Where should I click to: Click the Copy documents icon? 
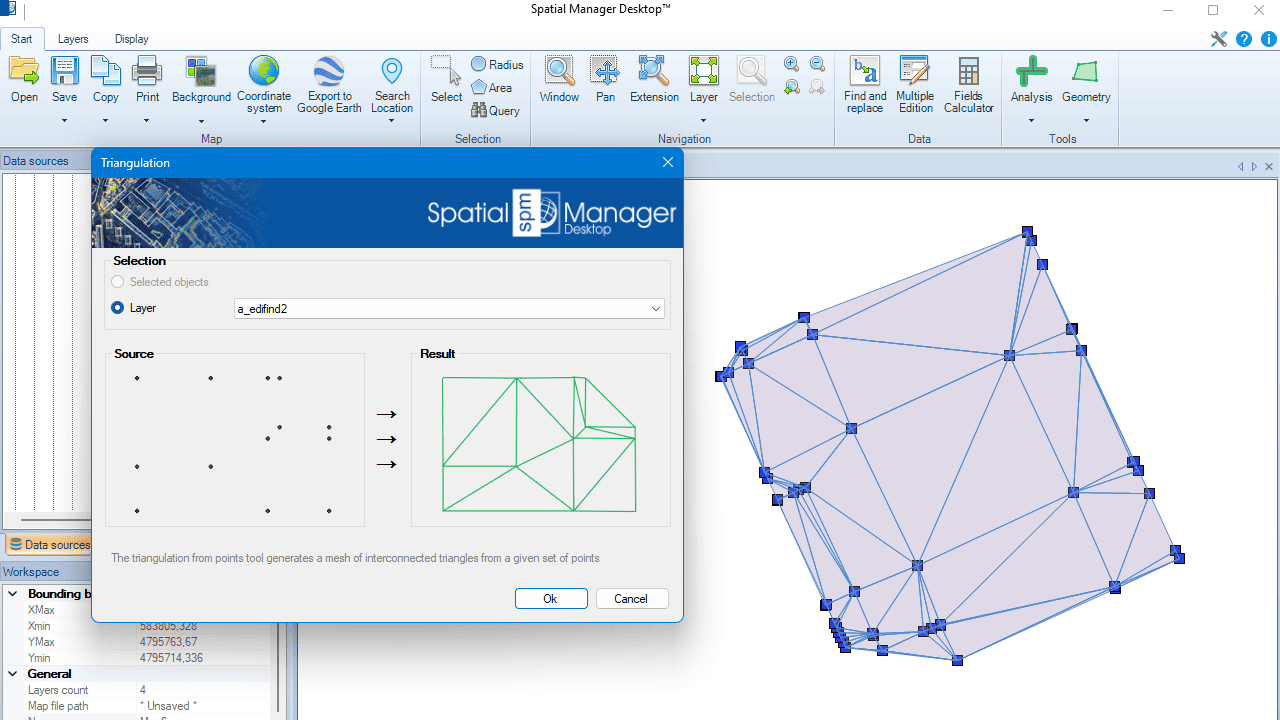tap(106, 71)
